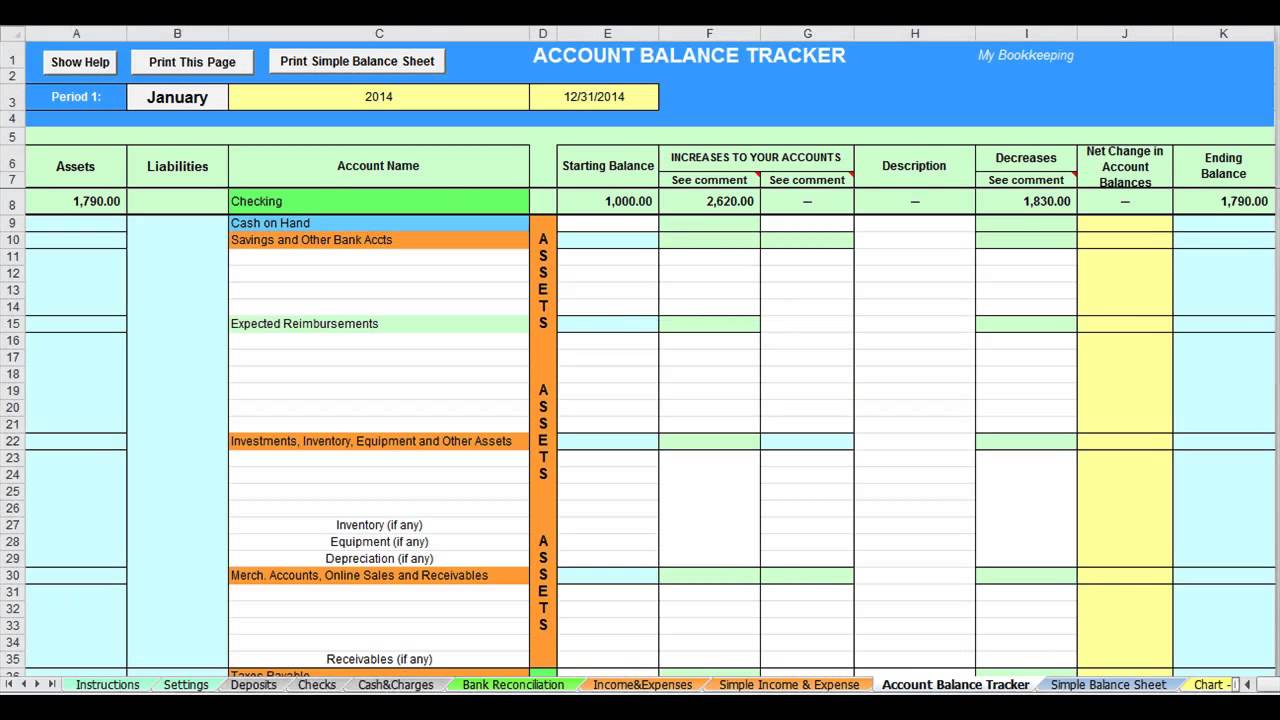
Task: Click the Ending Balance header cell
Action: pos(1224,166)
